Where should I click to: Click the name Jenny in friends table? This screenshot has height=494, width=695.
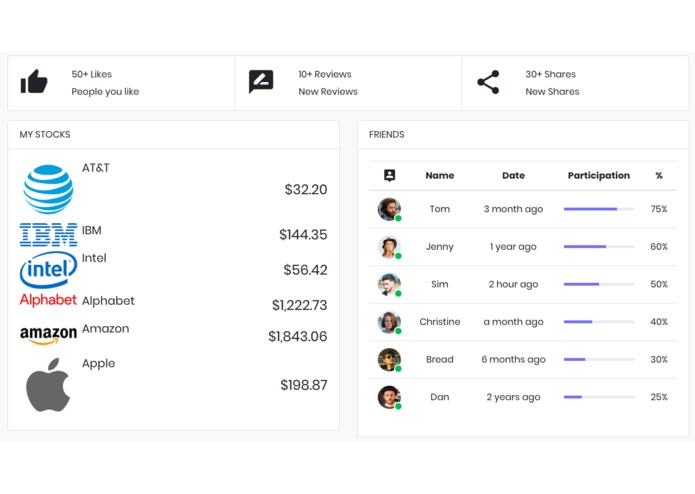tap(440, 247)
